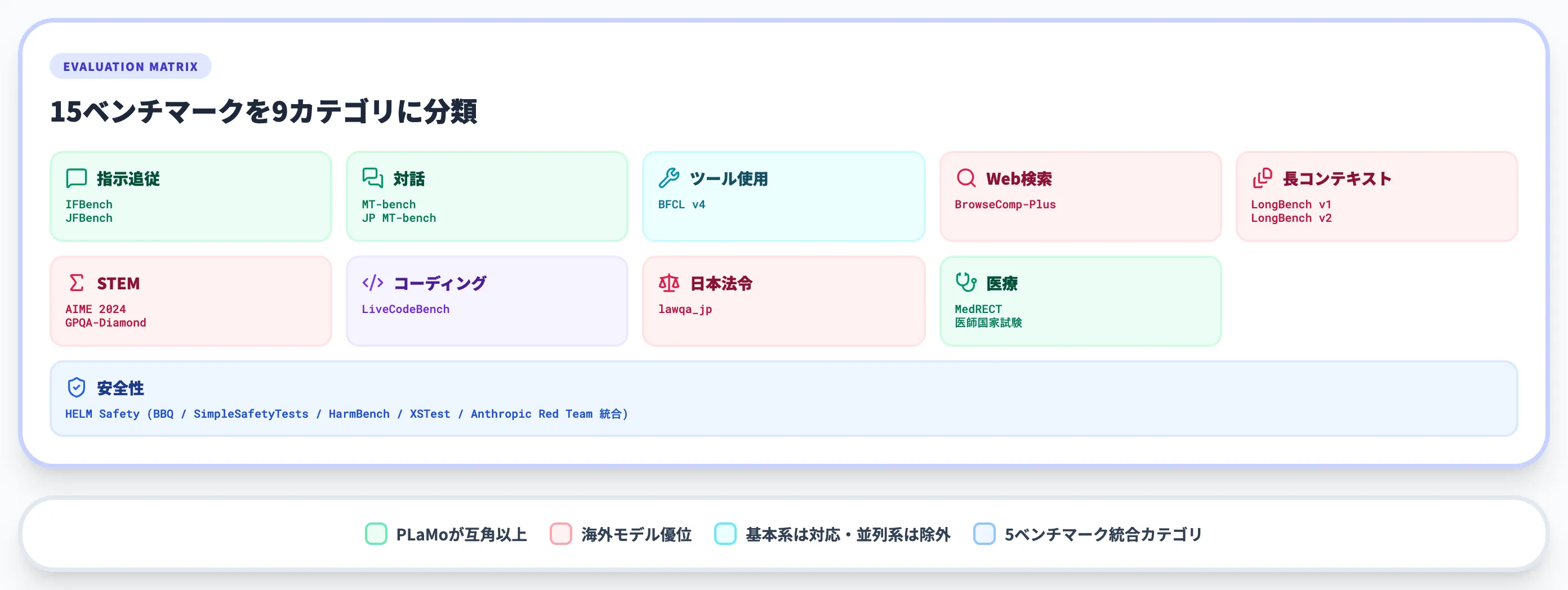Select the 指示追従 card title
This screenshot has height=590, width=1568.
pos(128,179)
